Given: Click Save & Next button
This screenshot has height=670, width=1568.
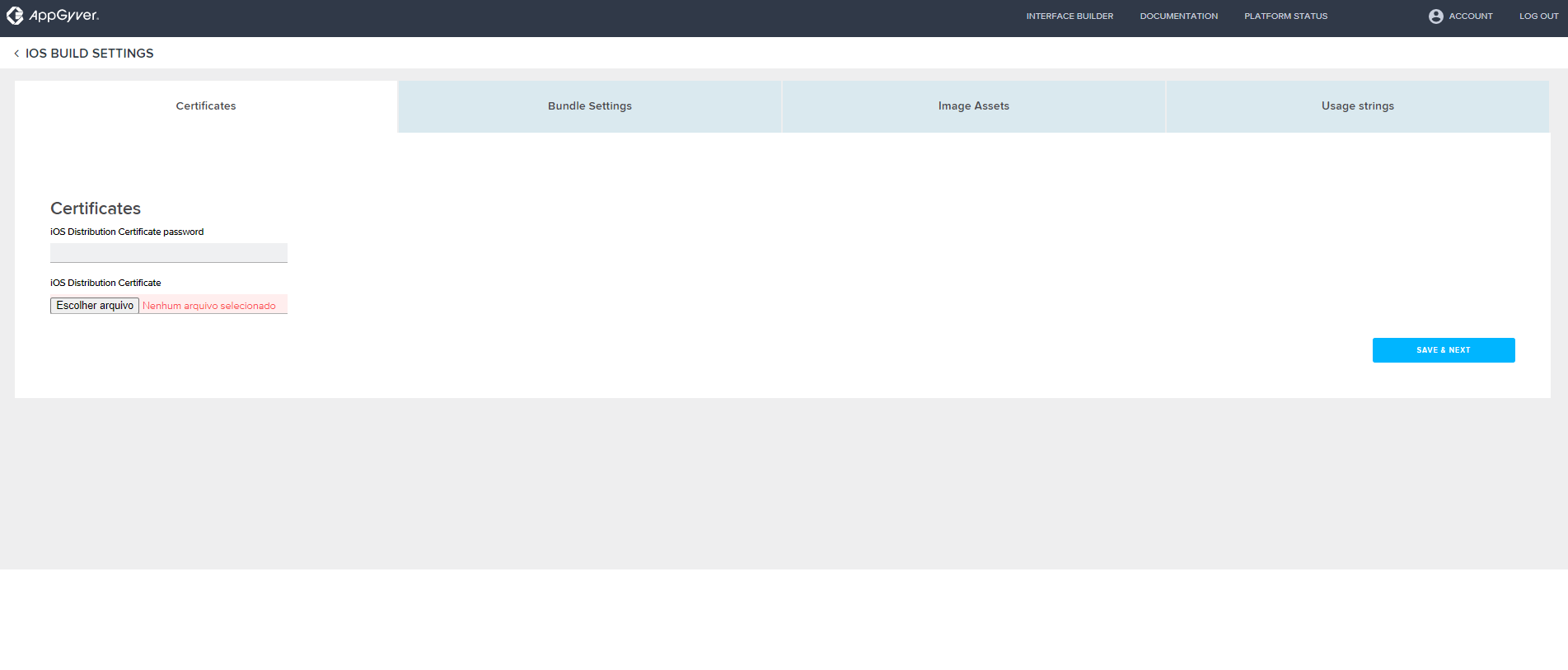Looking at the screenshot, I should [x=1444, y=350].
